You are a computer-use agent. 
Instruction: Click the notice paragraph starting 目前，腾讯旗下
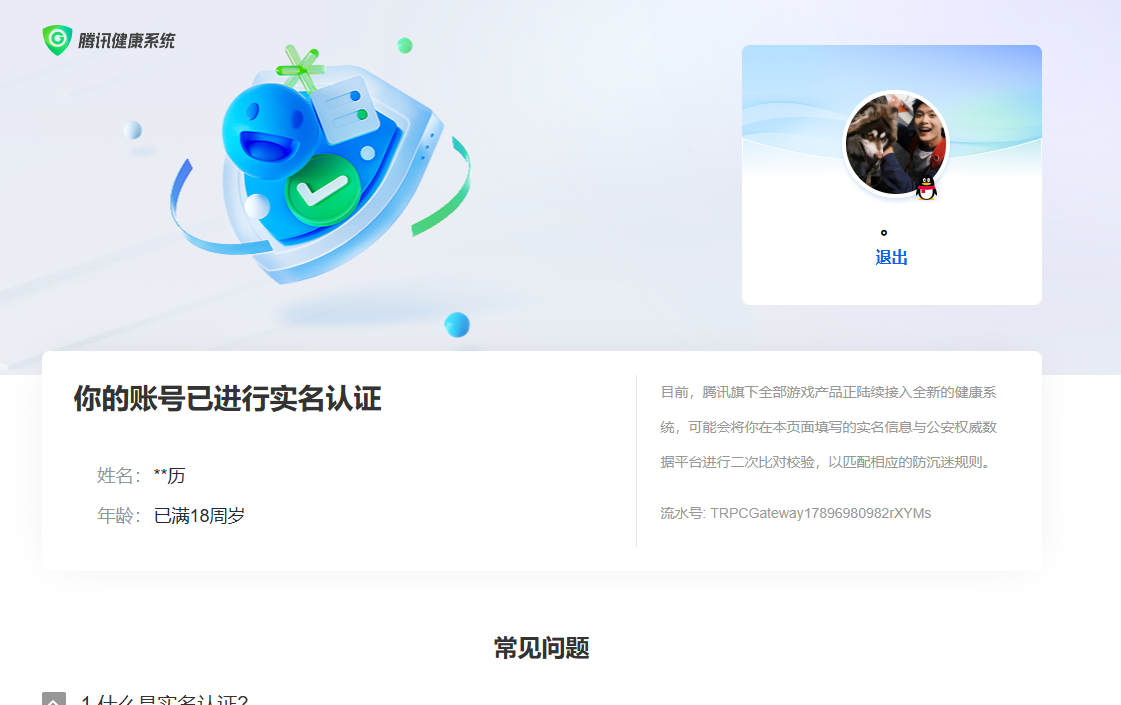click(829, 427)
